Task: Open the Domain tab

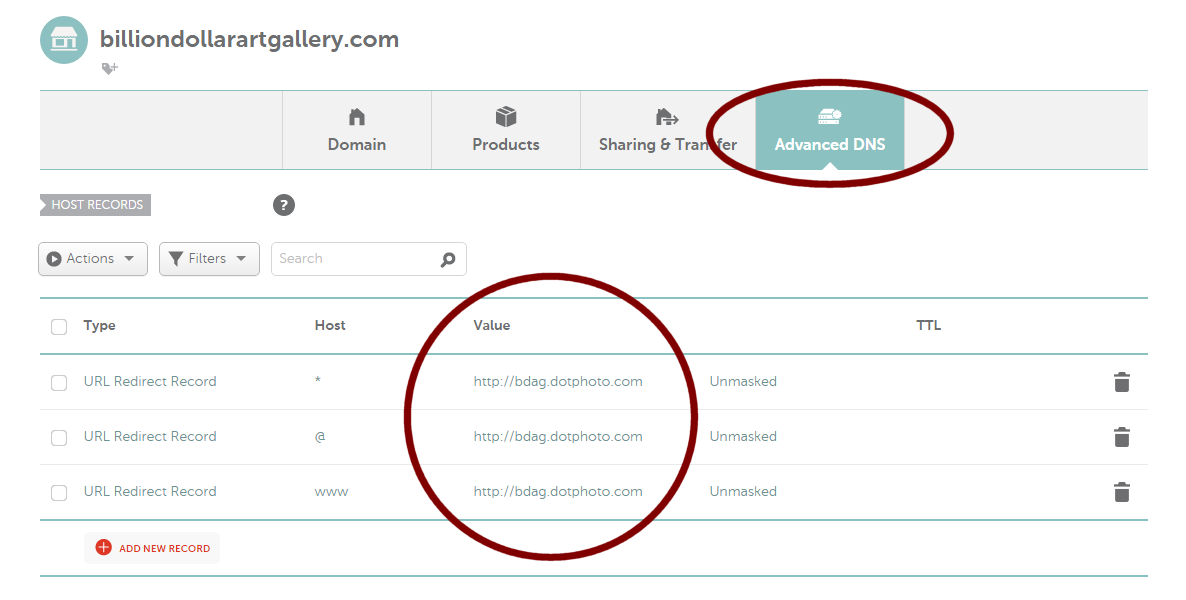Action: pyautogui.click(x=357, y=130)
